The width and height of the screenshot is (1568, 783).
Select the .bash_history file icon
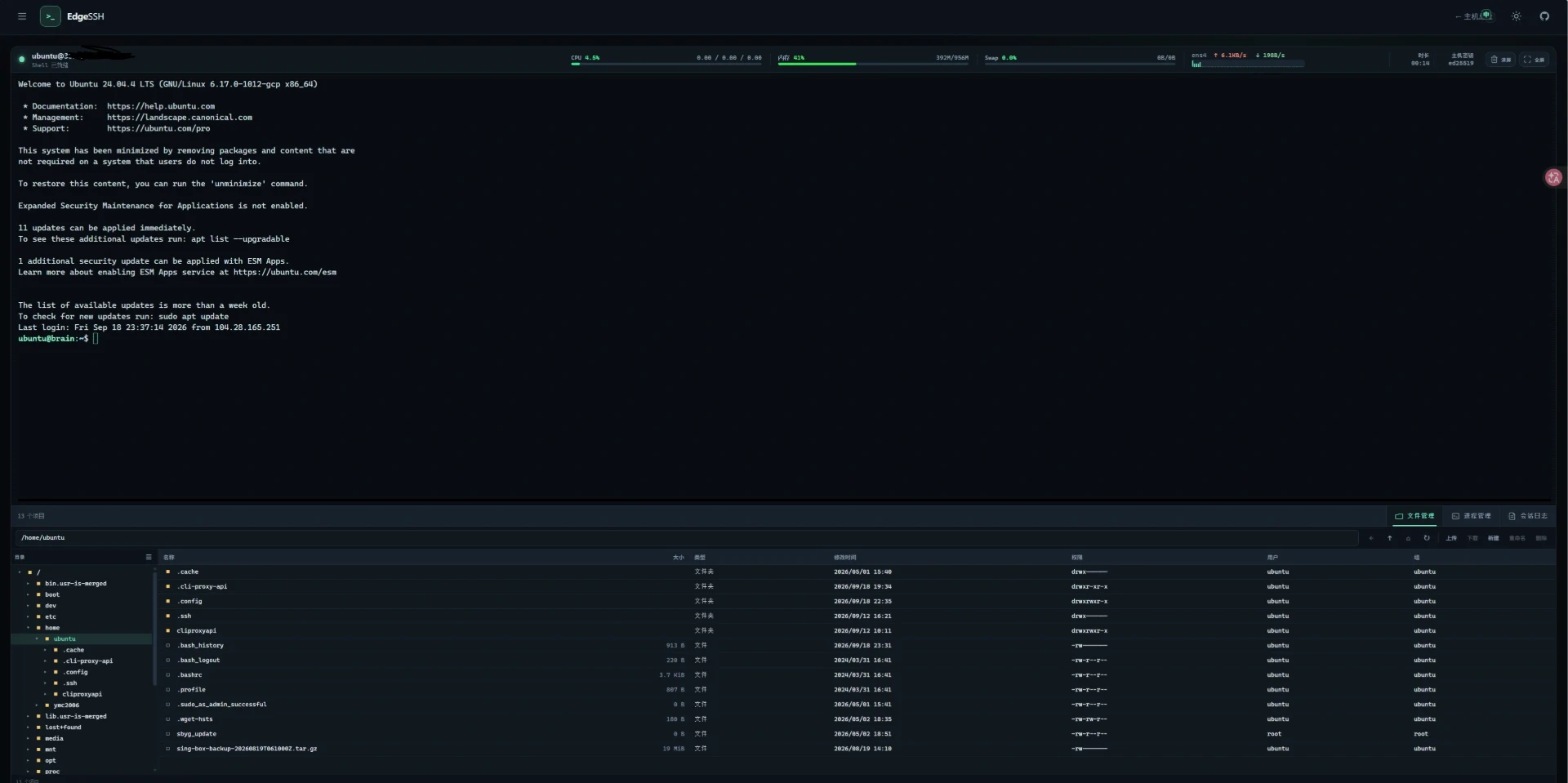[168, 645]
